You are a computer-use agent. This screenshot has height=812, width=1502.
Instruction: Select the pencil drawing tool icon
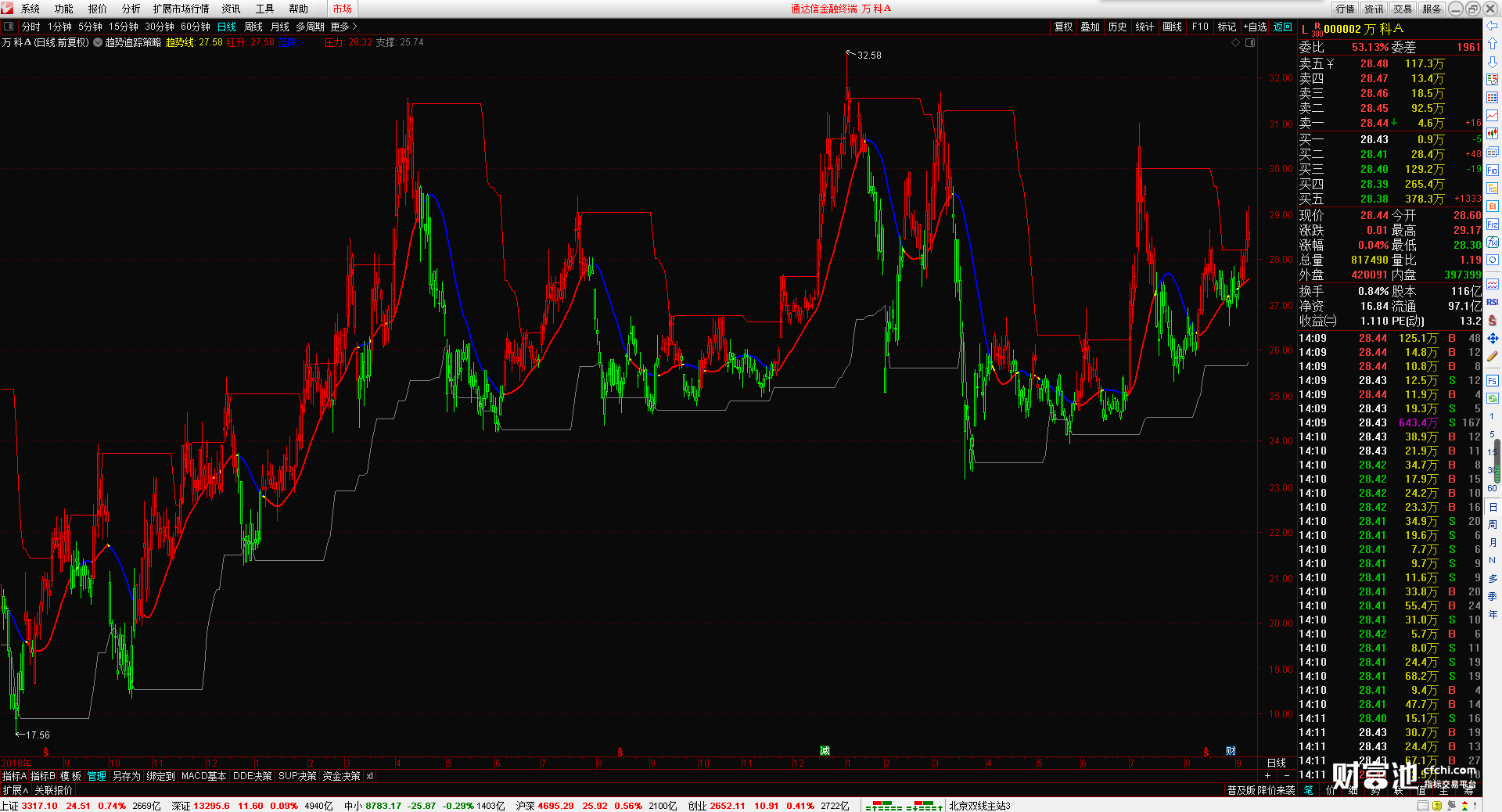coord(1493,356)
